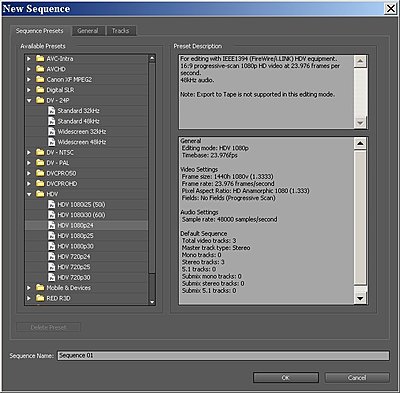This screenshot has height=393, width=400.
Task: Expand the DVCPROHD folder
Action: [29, 183]
